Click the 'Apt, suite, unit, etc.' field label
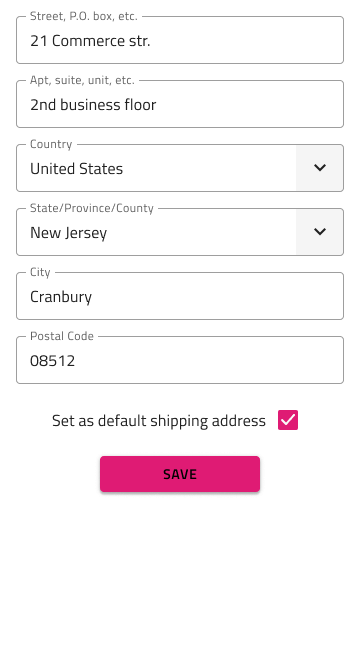360x650 pixels. (82, 80)
